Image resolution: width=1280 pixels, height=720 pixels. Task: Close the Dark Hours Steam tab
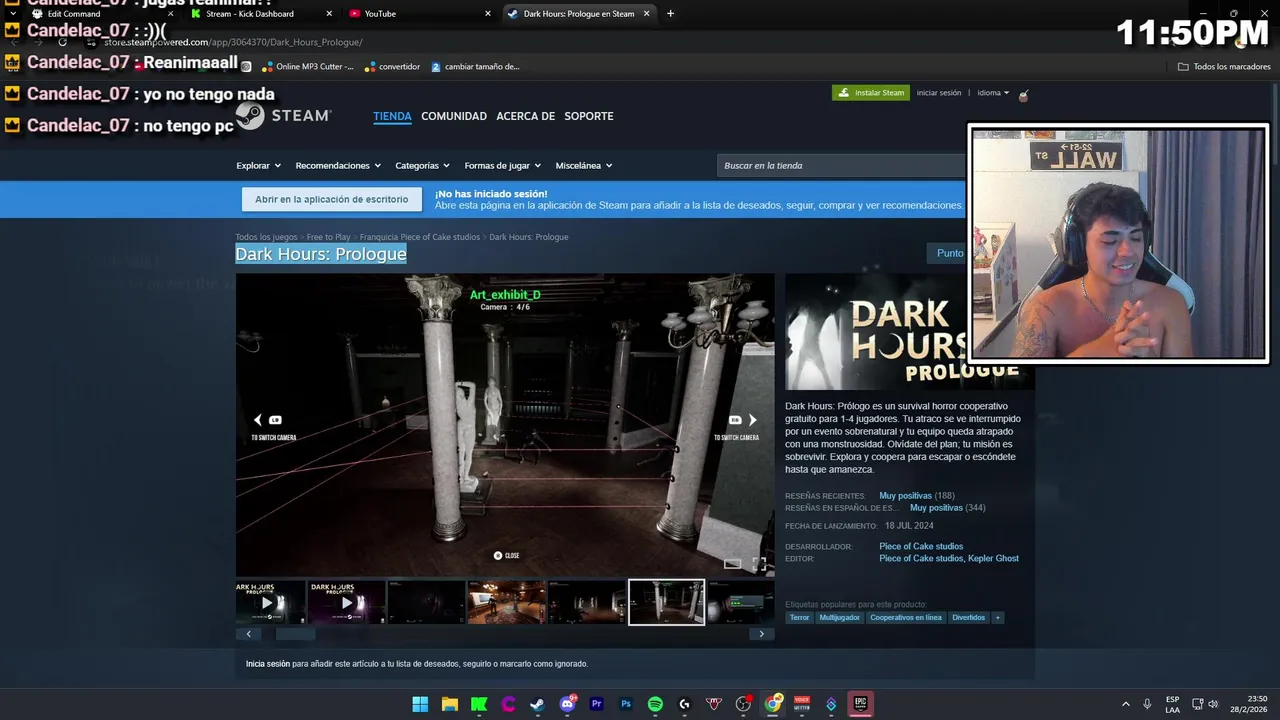tap(647, 14)
